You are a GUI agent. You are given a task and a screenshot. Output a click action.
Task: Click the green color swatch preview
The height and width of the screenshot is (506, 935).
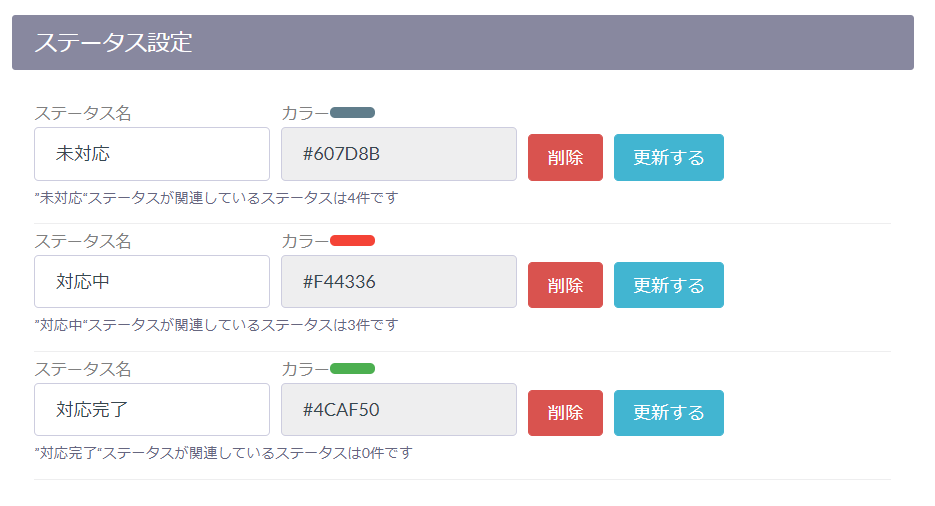pyautogui.click(x=352, y=368)
